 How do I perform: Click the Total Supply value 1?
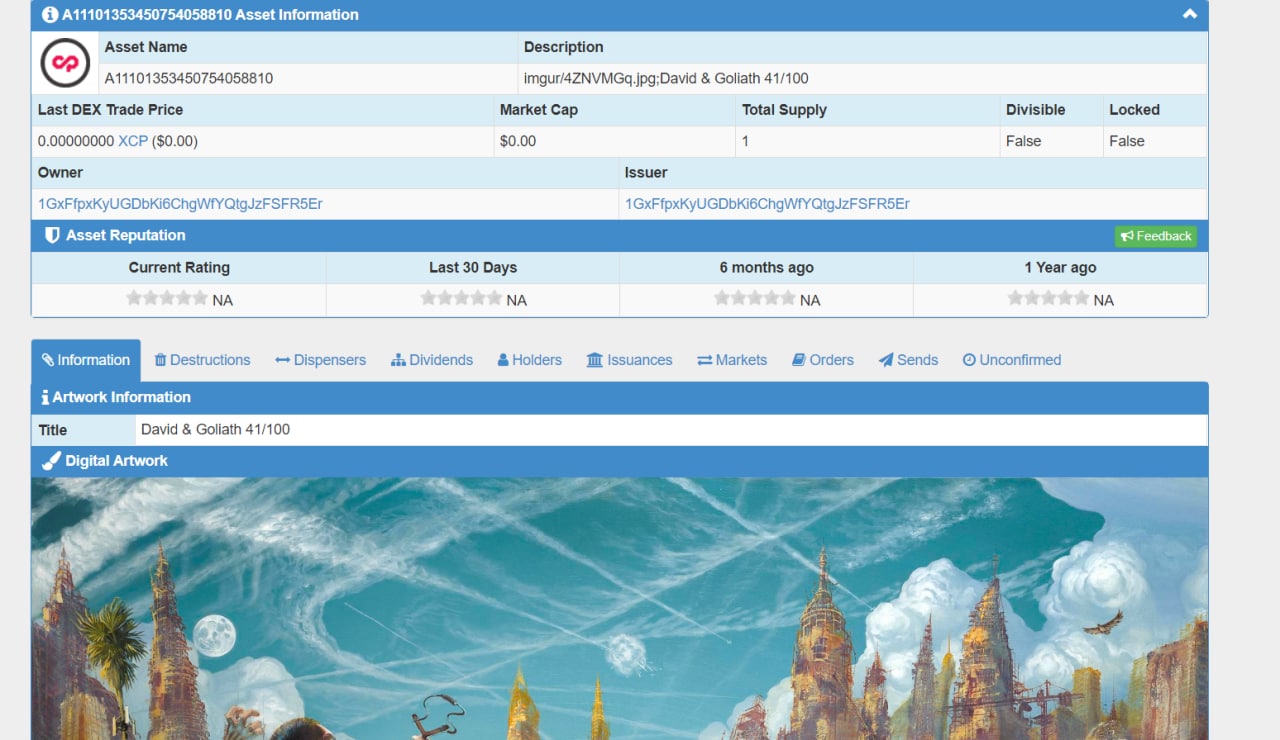point(745,141)
